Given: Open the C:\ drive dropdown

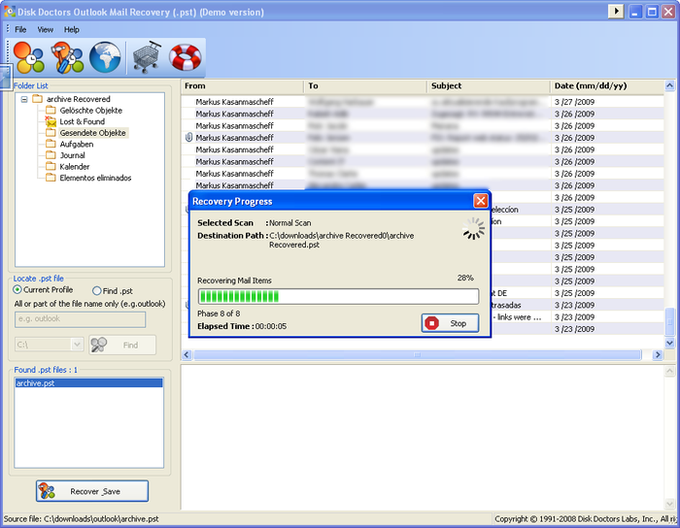Looking at the screenshot, I should (77, 345).
